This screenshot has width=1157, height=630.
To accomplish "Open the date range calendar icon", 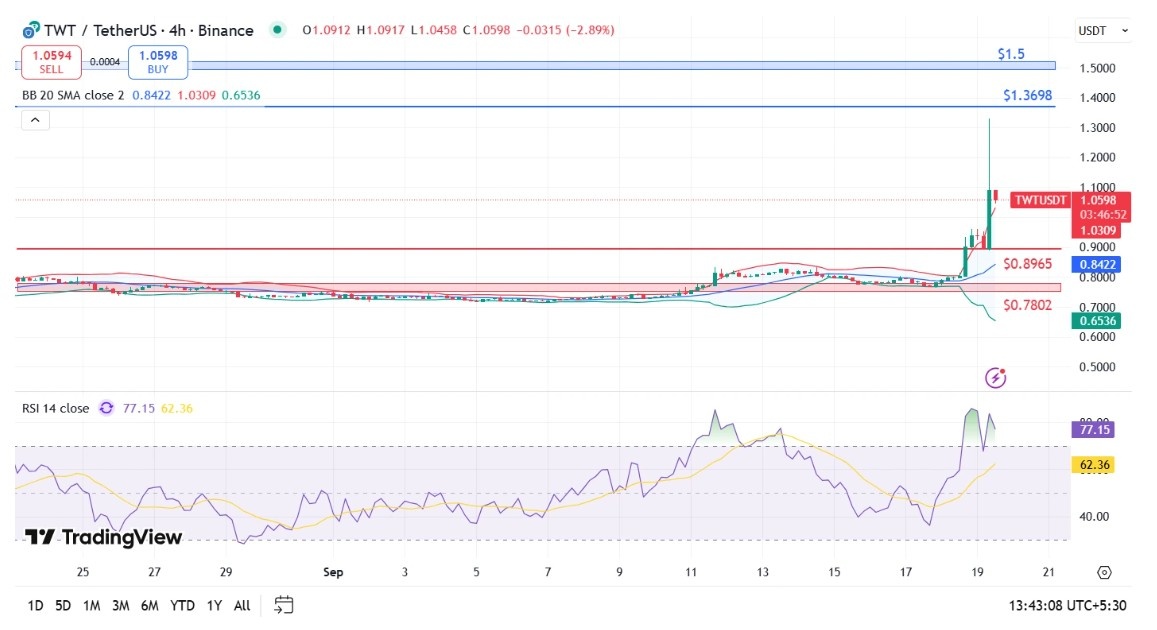I will coord(283,605).
